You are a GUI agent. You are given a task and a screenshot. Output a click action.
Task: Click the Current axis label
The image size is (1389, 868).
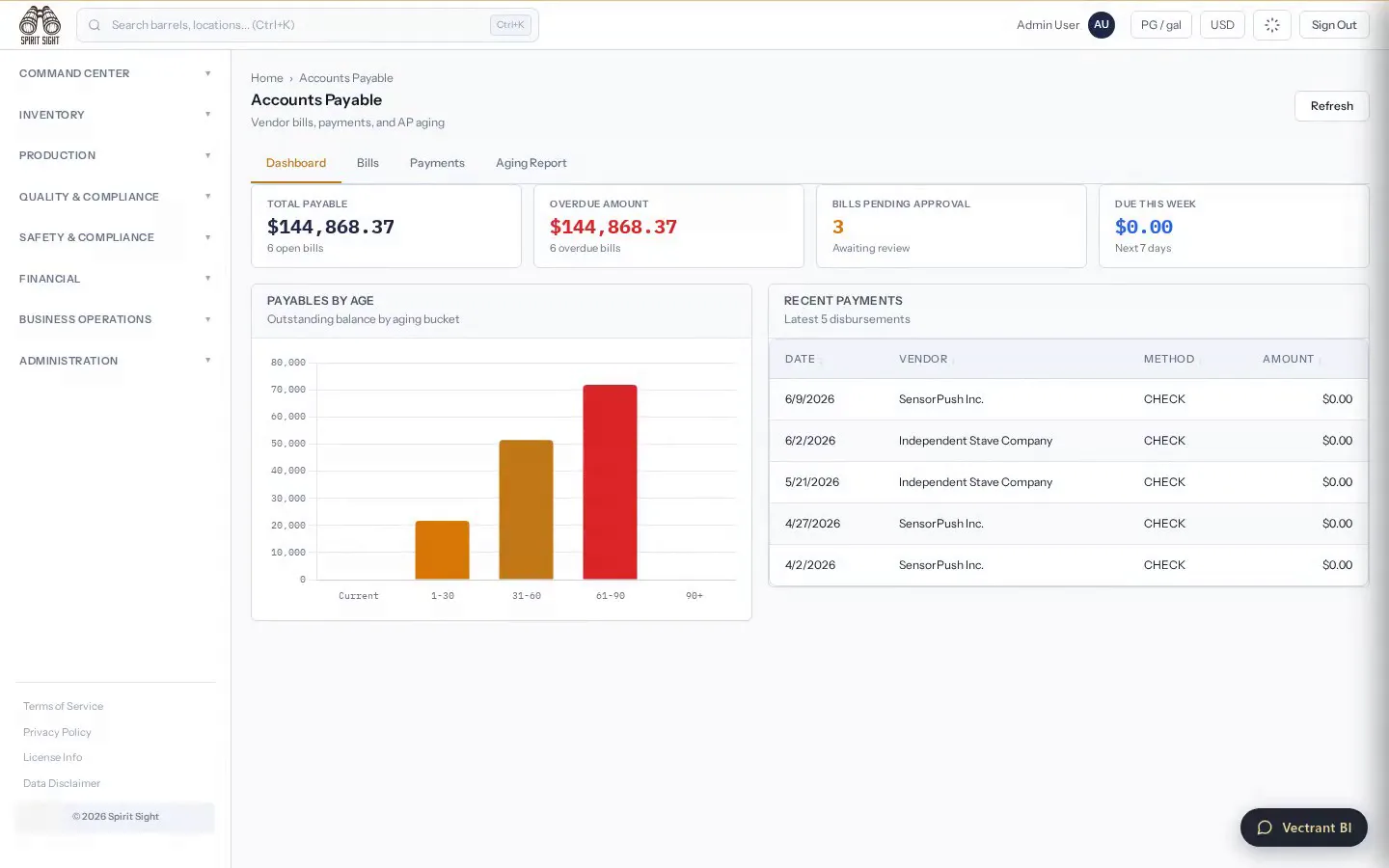pyautogui.click(x=359, y=596)
